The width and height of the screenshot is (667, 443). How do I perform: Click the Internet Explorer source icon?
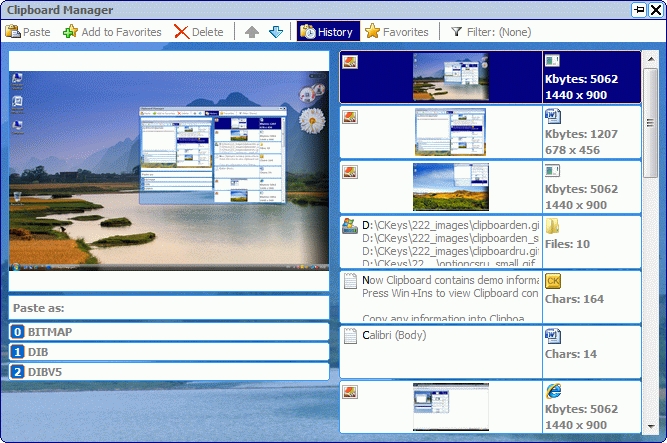tap(553, 390)
